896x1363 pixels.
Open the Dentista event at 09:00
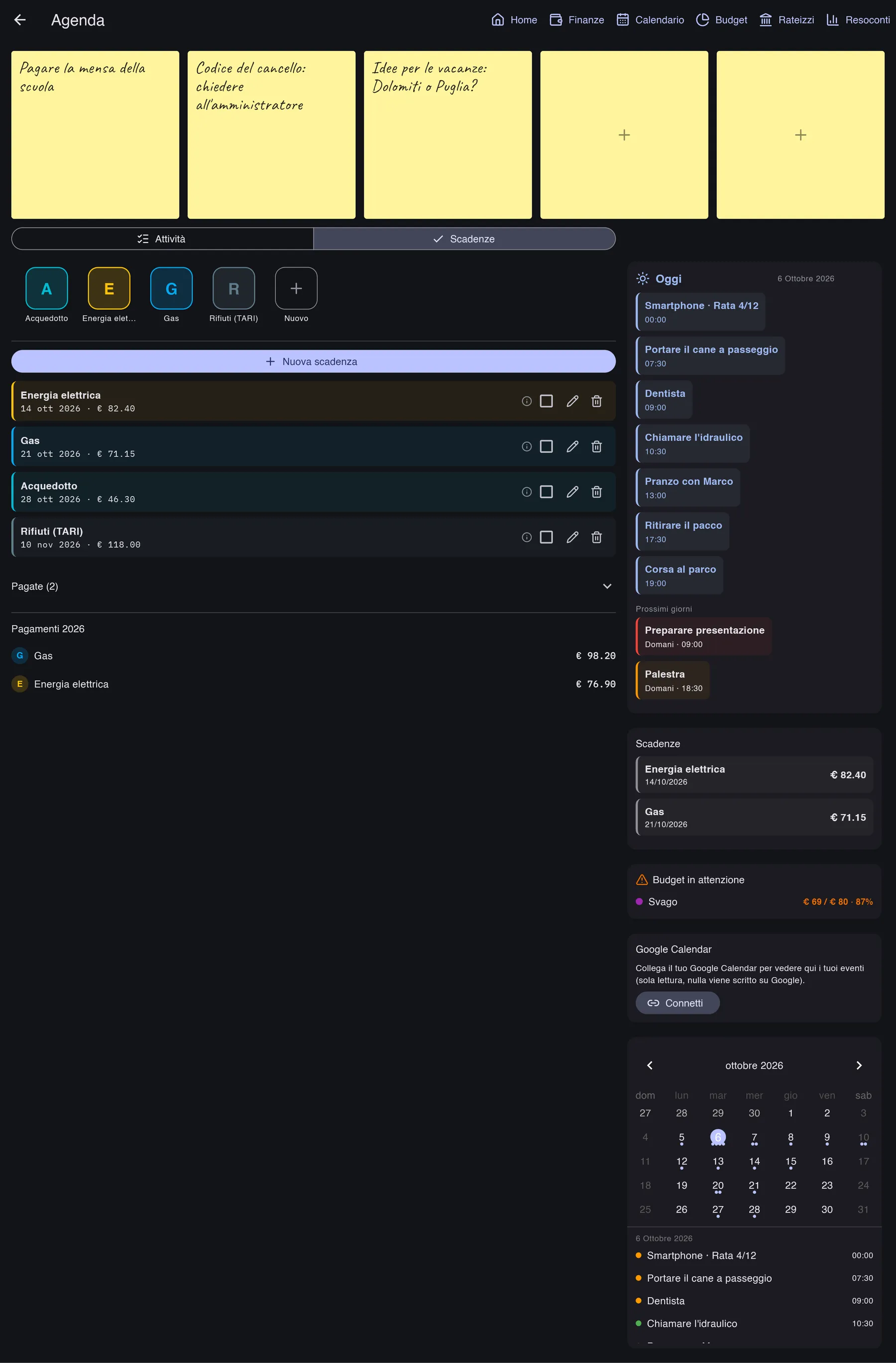pos(664,400)
